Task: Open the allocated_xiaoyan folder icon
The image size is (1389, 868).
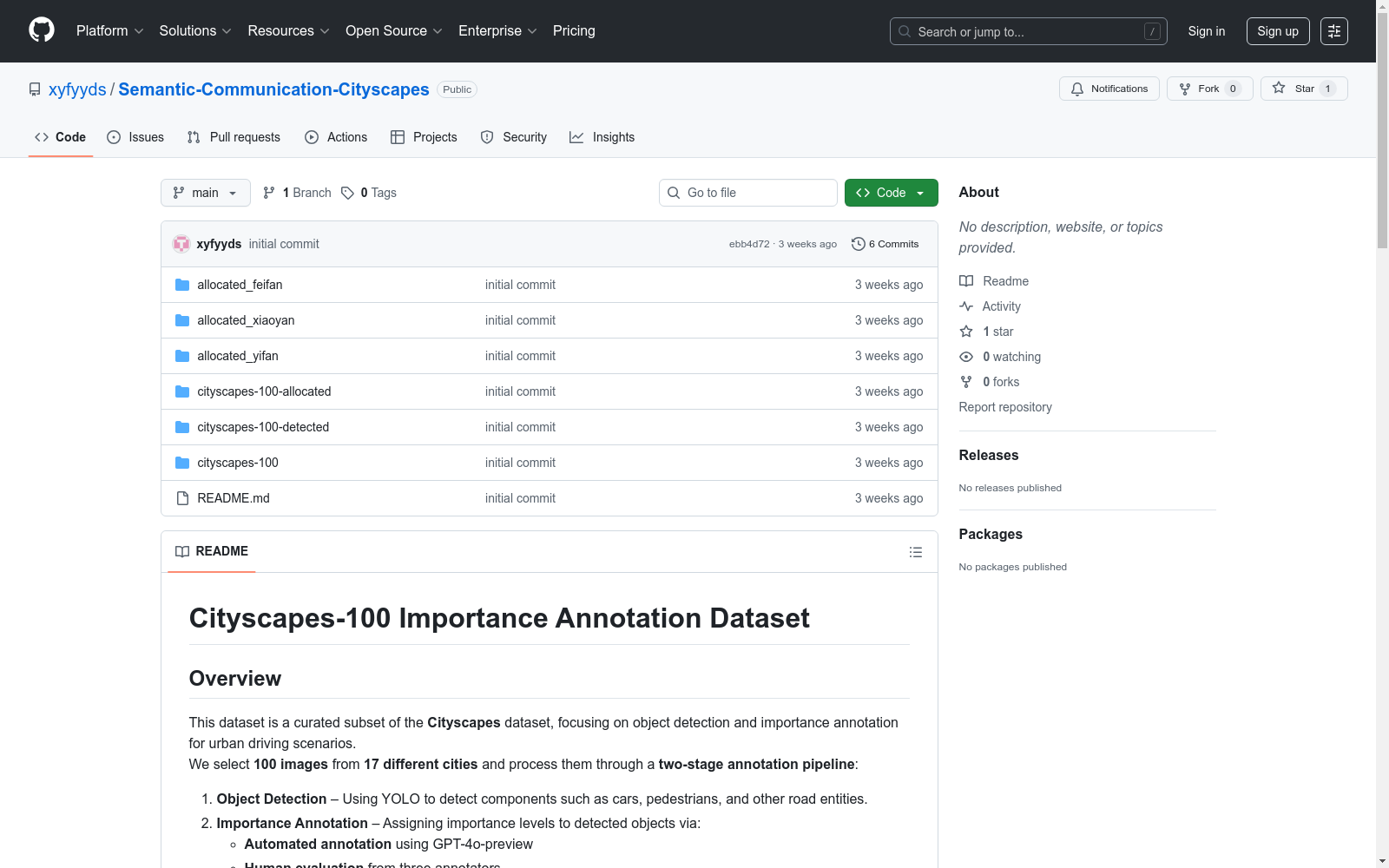Action: (x=182, y=320)
